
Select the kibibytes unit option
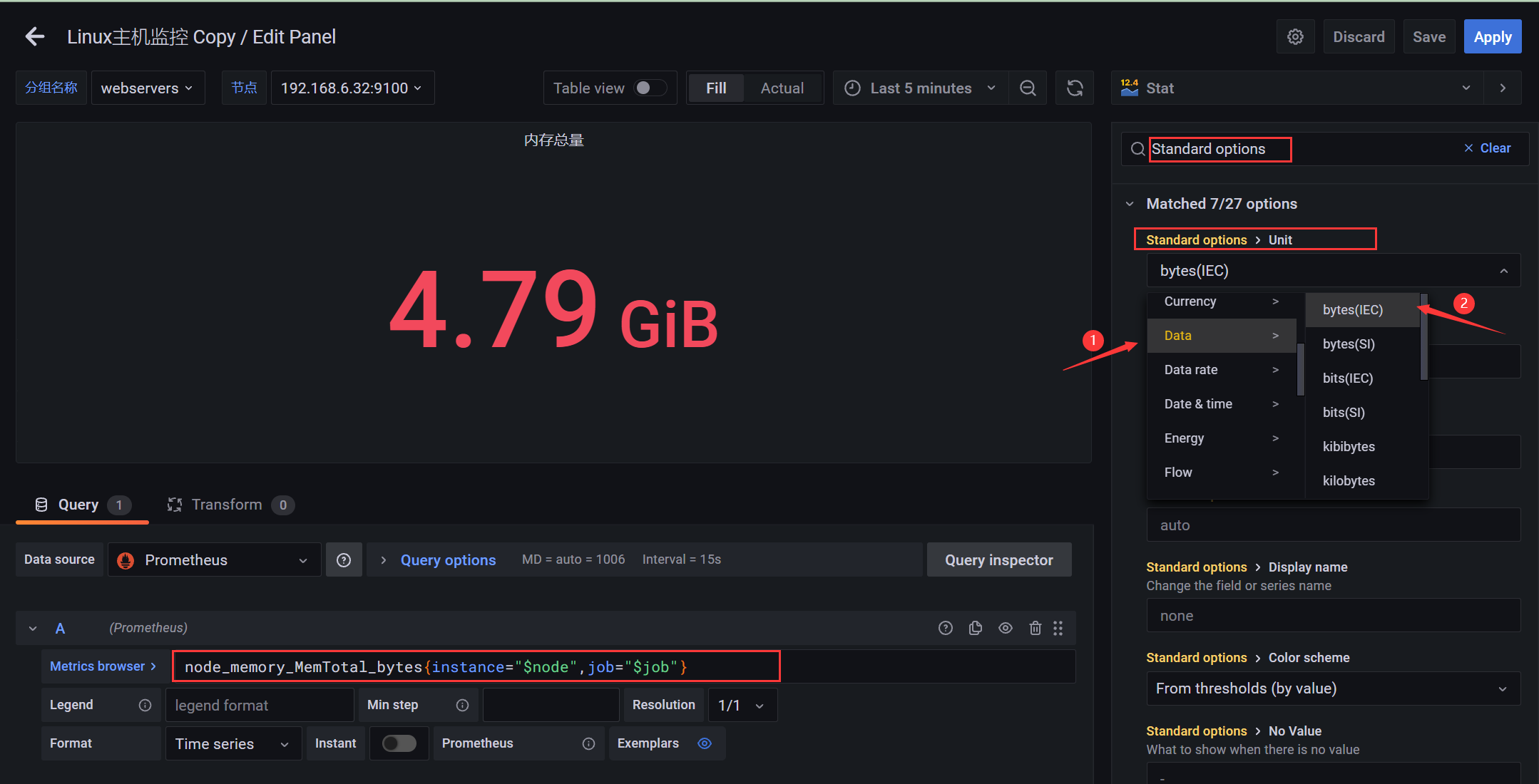1362,447
